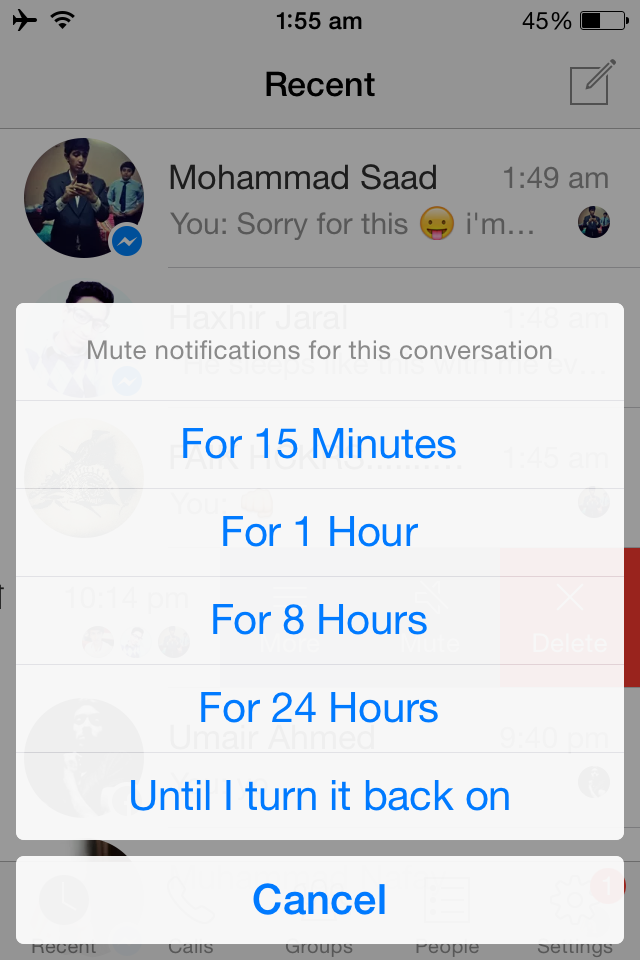Cancel the mute notifications sheet

point(320,900)
